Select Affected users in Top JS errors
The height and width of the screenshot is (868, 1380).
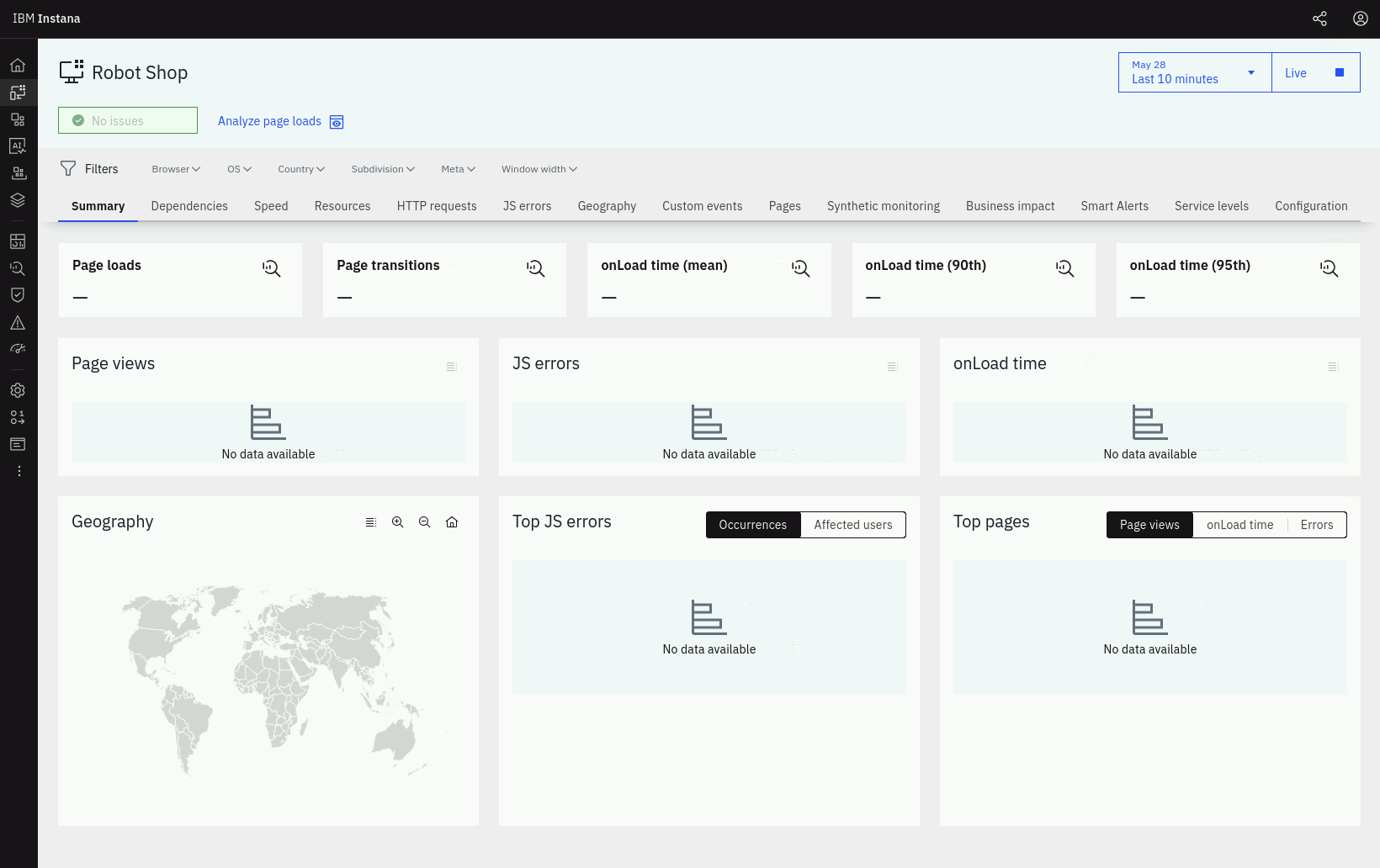853,525
